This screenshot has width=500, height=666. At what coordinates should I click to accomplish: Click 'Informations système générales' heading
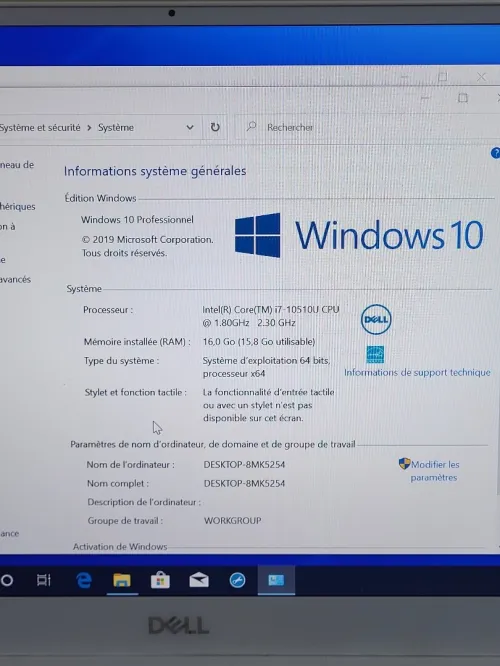click(x=155, y=171)
